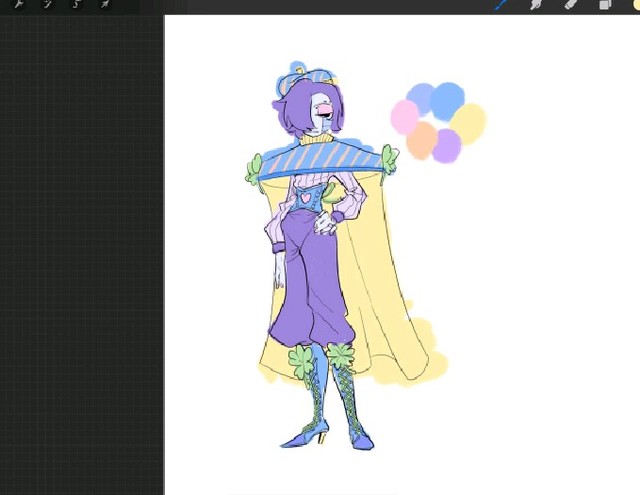Tap the pink paint blob on canvas

404,117
